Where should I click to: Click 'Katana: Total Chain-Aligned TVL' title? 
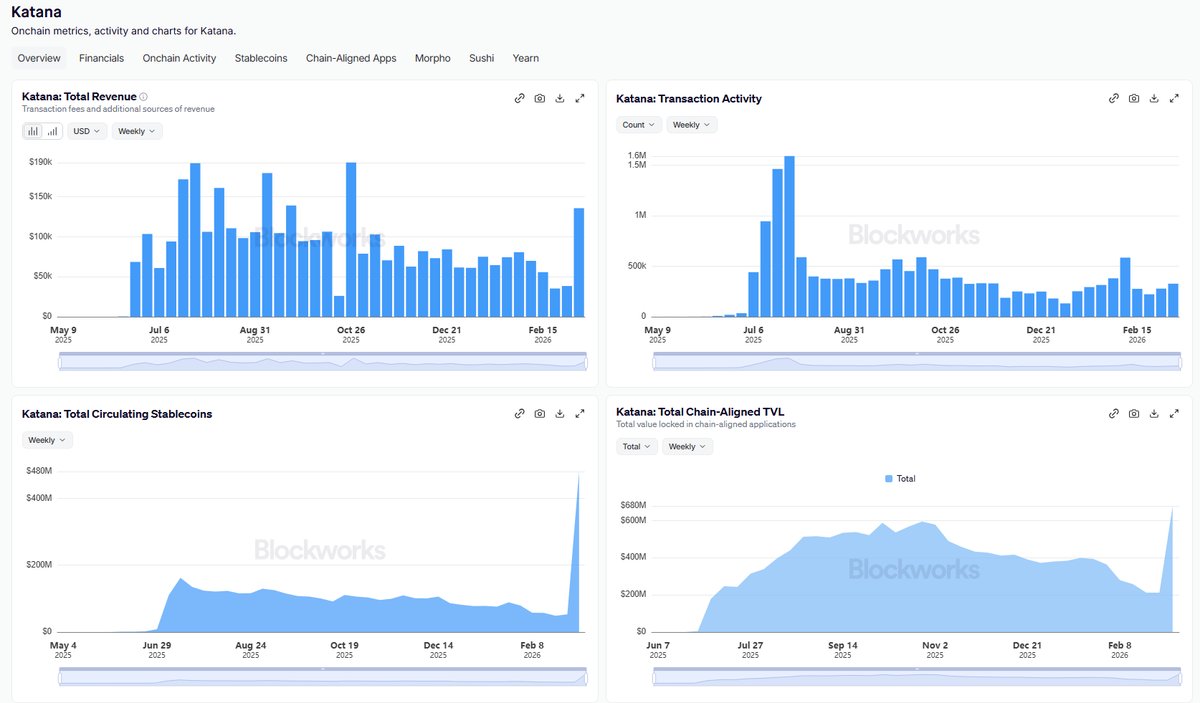[x=700, y=412]
